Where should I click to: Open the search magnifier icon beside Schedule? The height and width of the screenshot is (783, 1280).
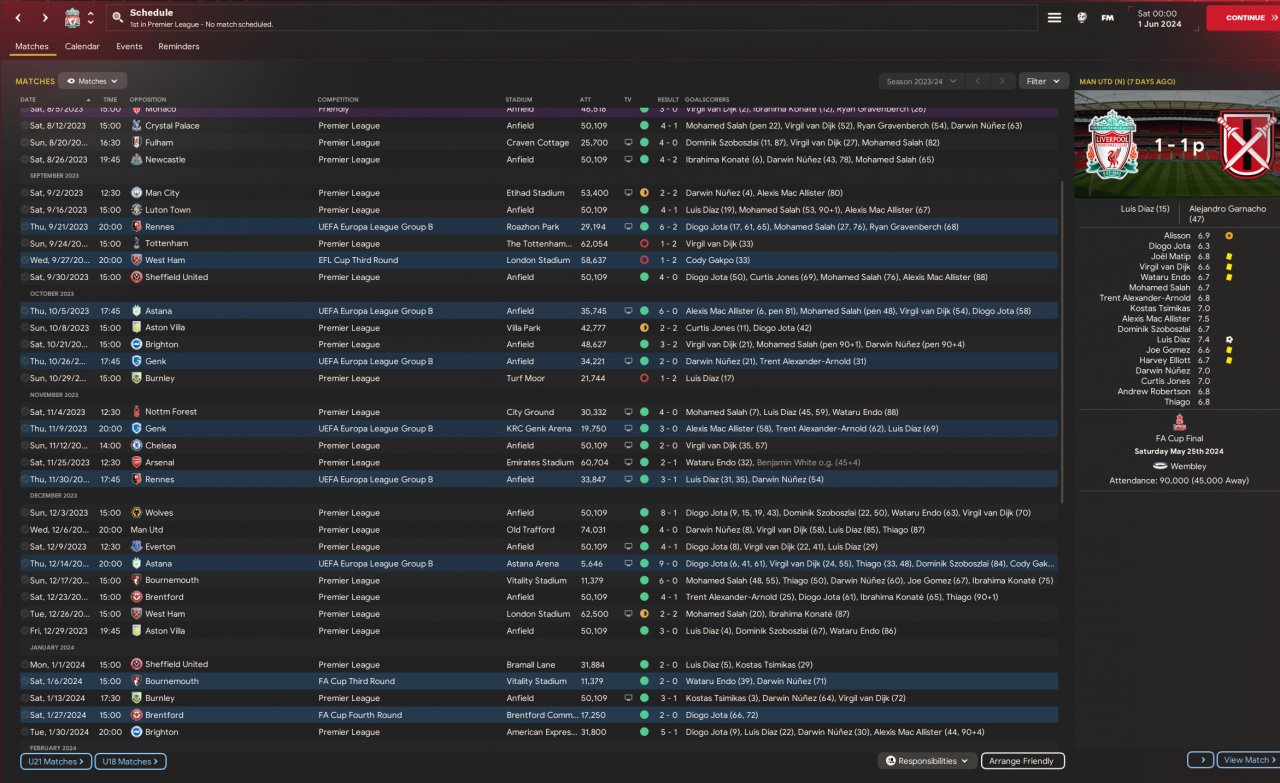pos(117,18)
